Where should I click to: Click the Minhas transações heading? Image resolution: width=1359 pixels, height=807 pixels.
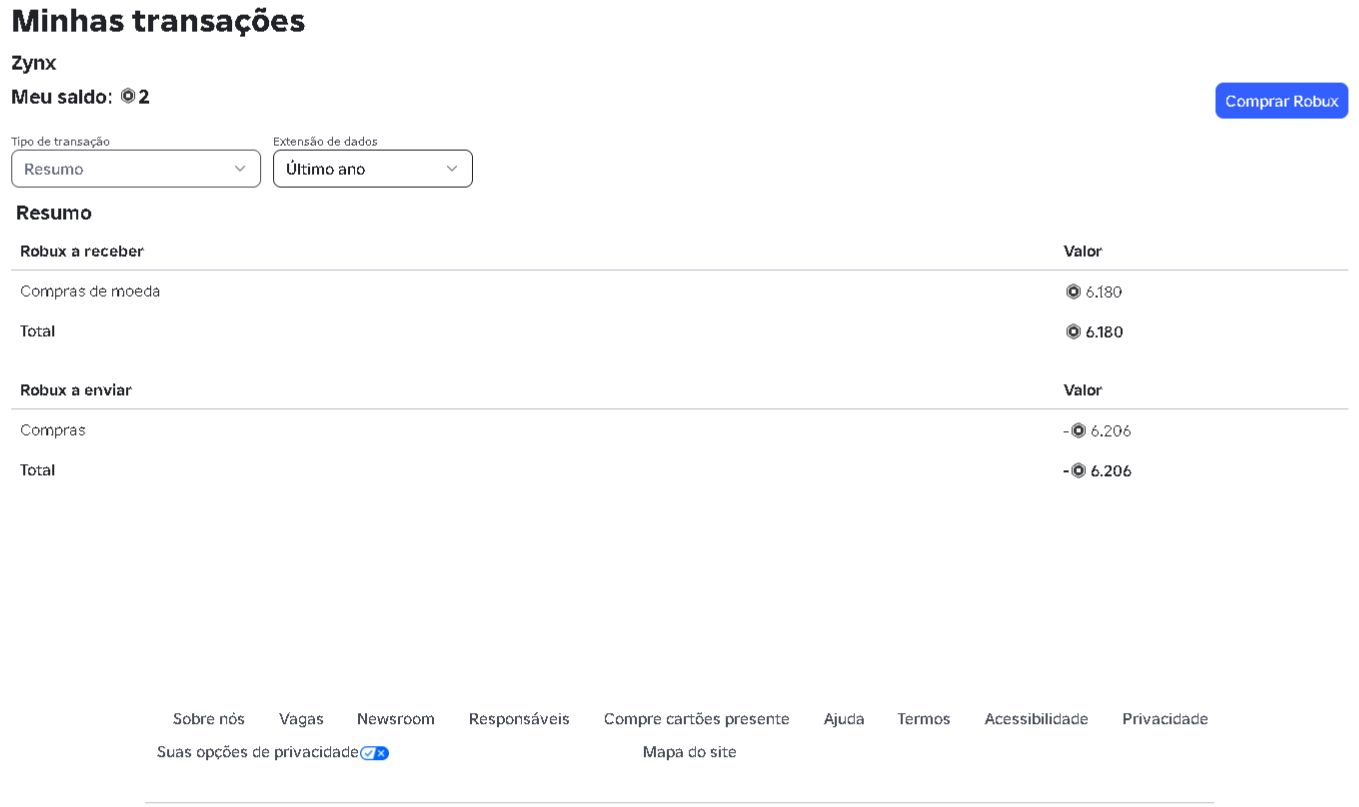(x=158, y=21)
